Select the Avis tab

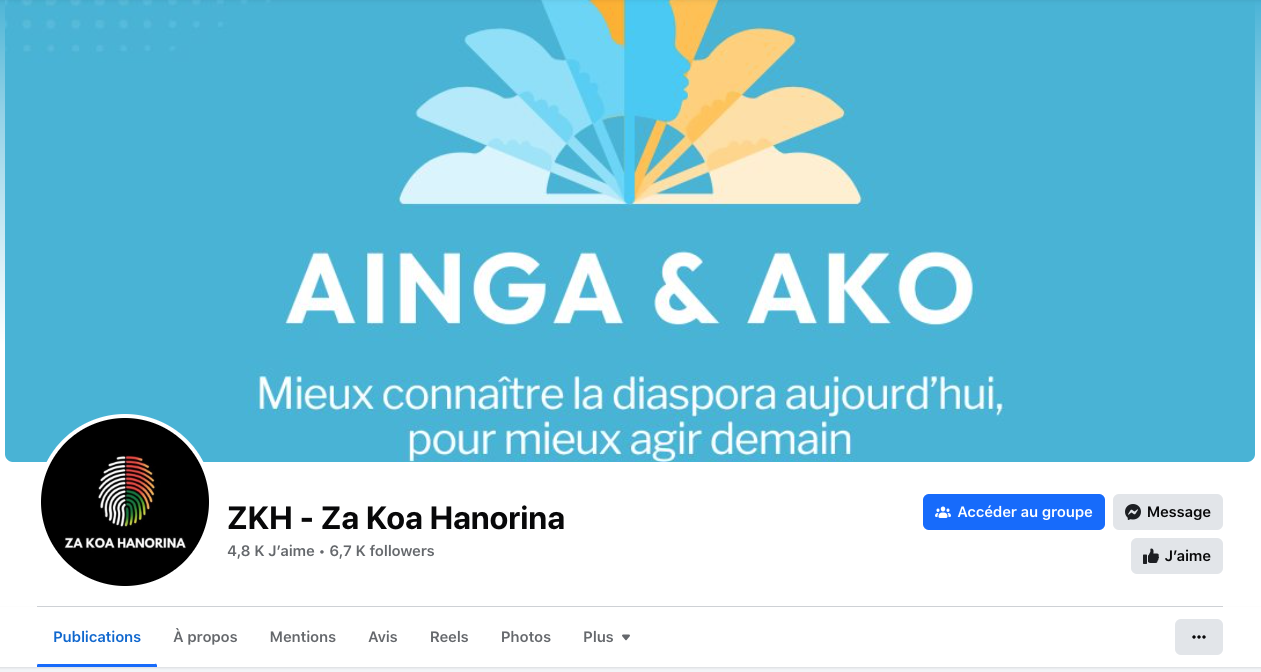click(x=383, y=637)
